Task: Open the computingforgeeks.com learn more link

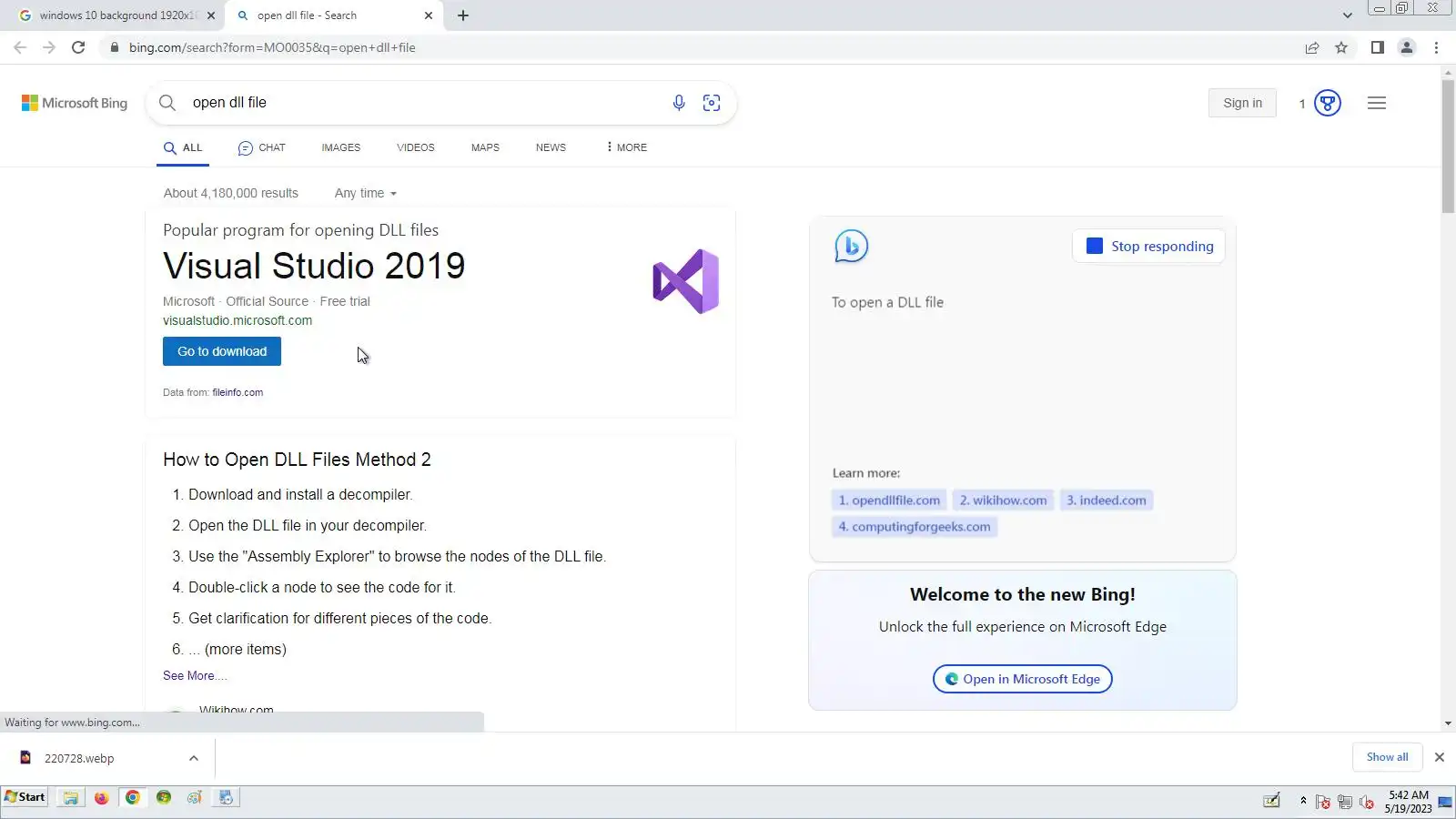Action: pos(915,527)
